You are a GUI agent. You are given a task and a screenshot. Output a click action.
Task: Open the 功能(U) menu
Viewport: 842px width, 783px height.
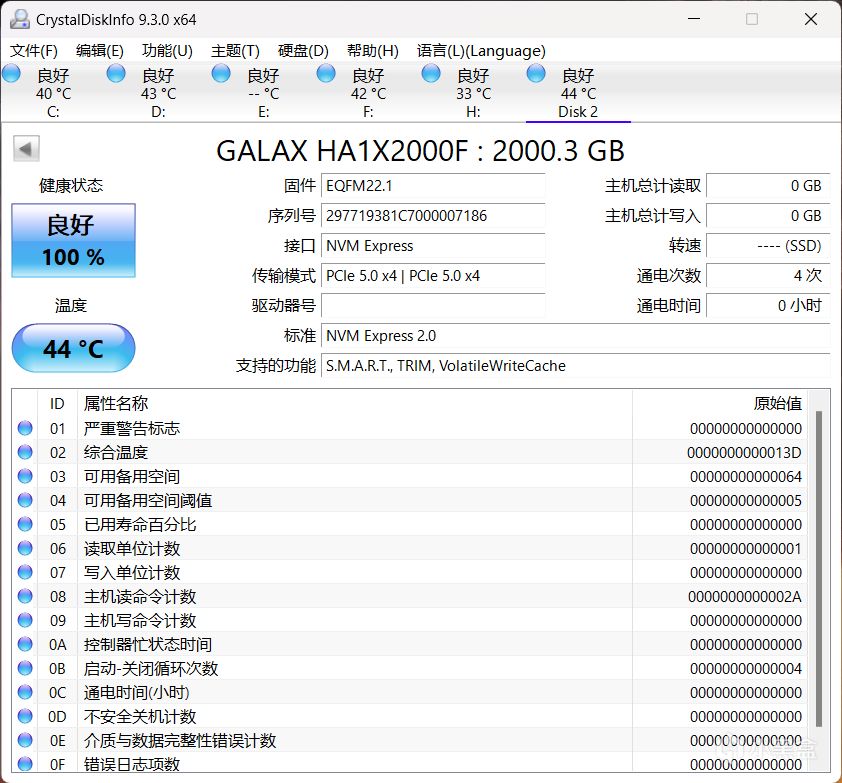pyautogui.click(x=167, y=51)
